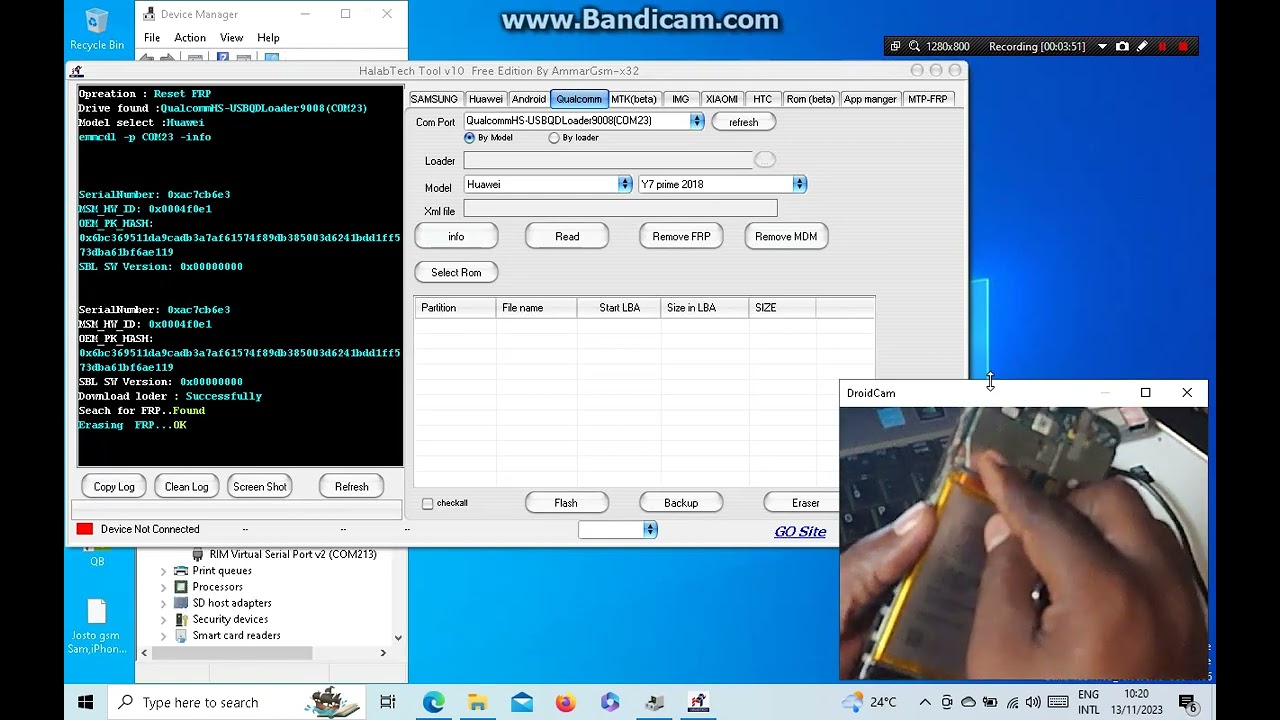
Task: Click the Screen Shot button
Action: pos(260,487)
